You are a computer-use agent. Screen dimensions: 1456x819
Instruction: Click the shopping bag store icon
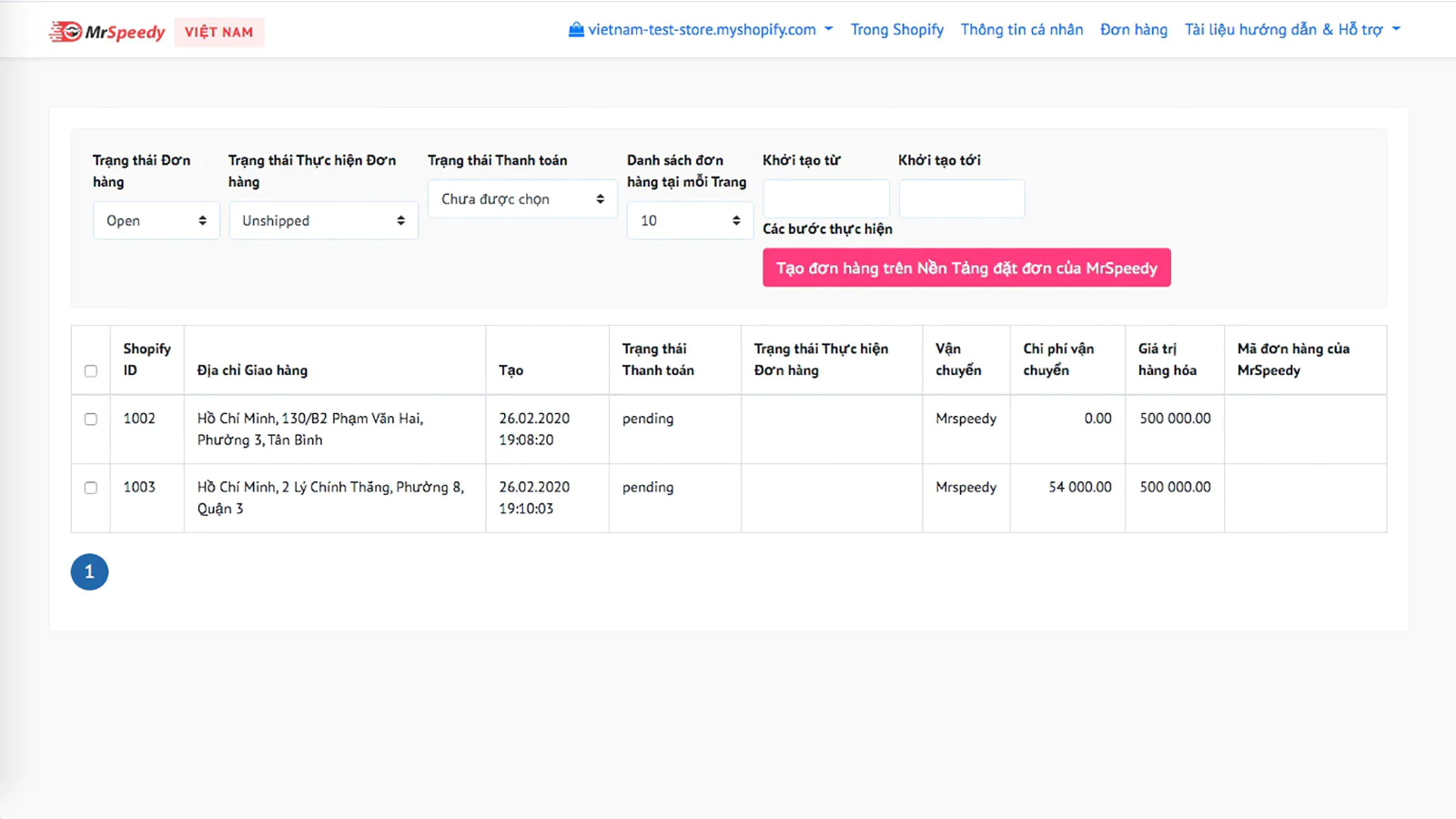[x=576, y=29]
